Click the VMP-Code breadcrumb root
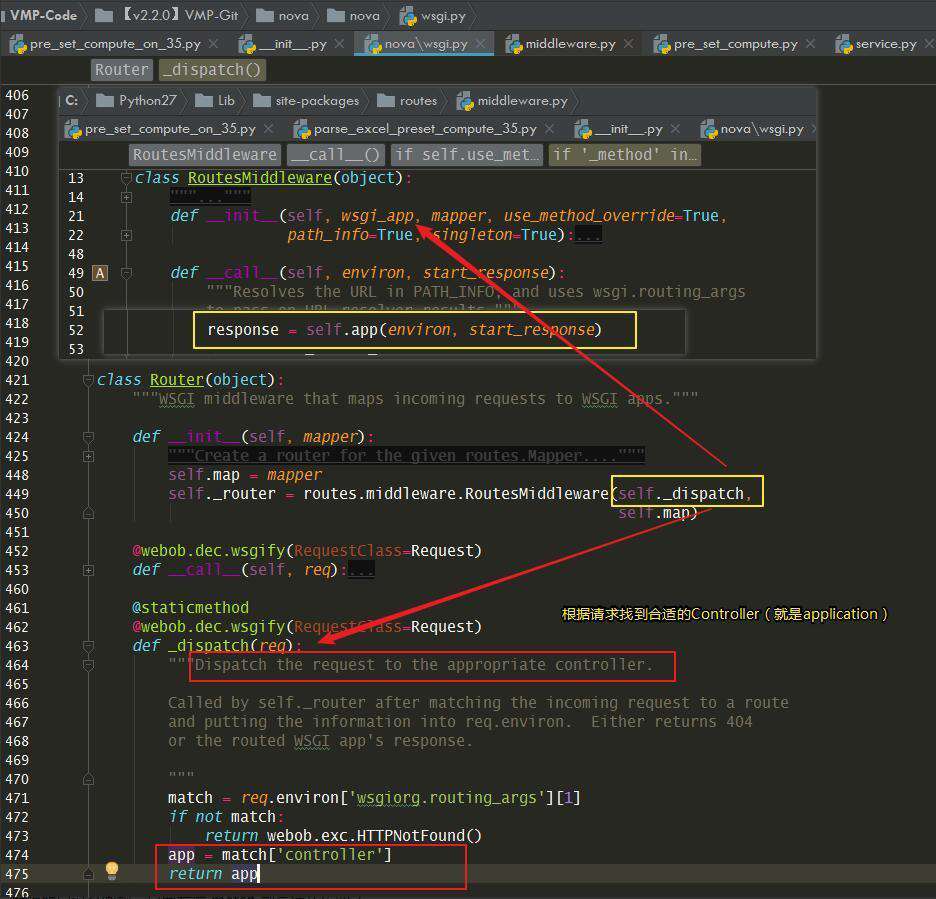This screenshot has width=936, height=899. 44,16
